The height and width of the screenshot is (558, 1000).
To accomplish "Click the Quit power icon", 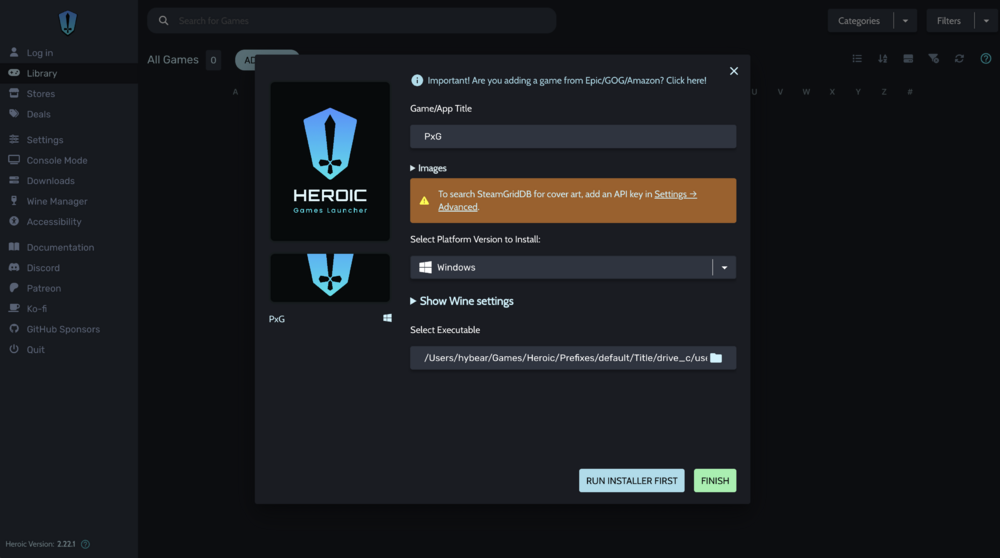I will click(x=14, y=349).
